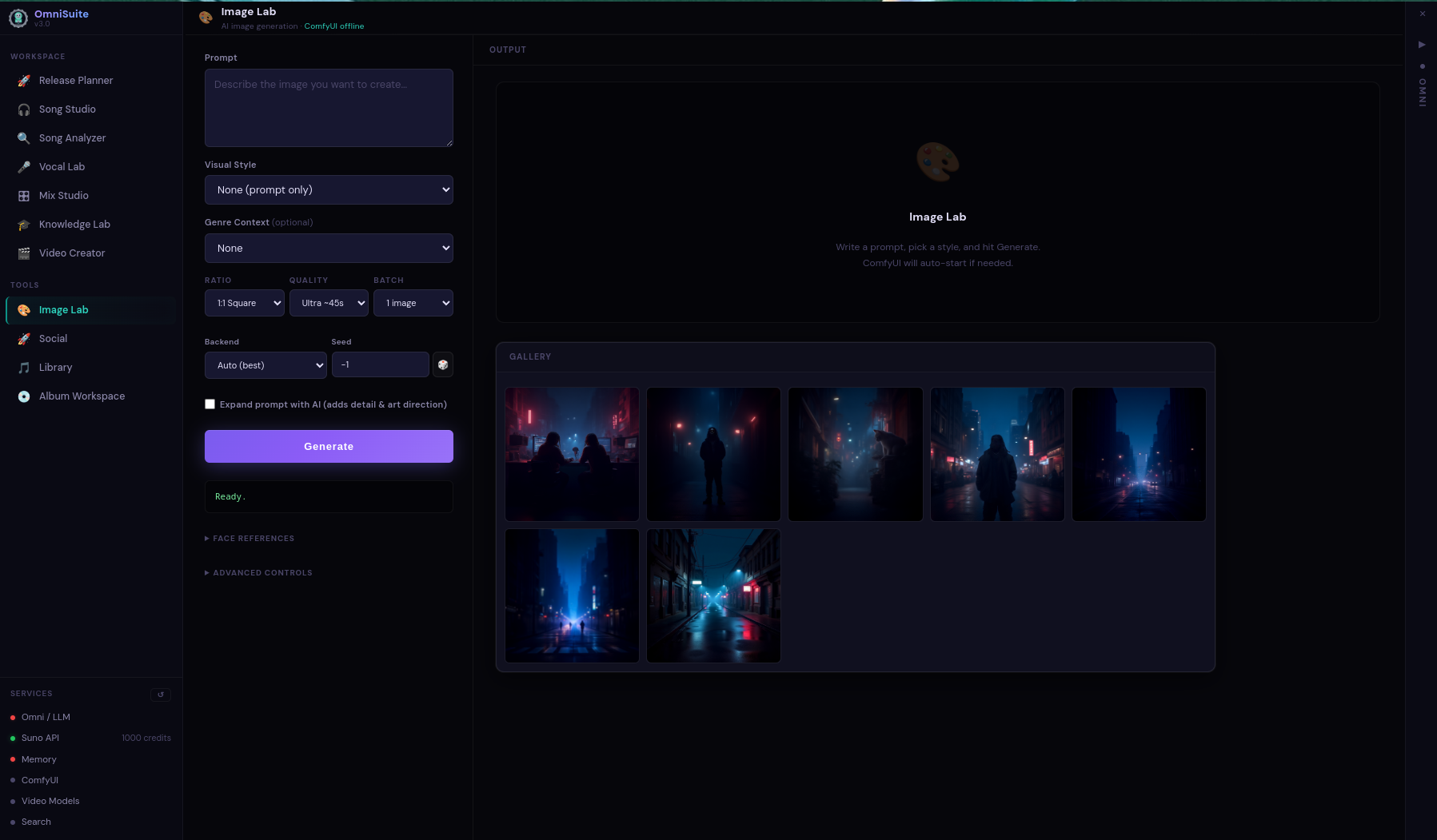Enable Expand prompt with AI checkbox

click(x=210, y=404)
